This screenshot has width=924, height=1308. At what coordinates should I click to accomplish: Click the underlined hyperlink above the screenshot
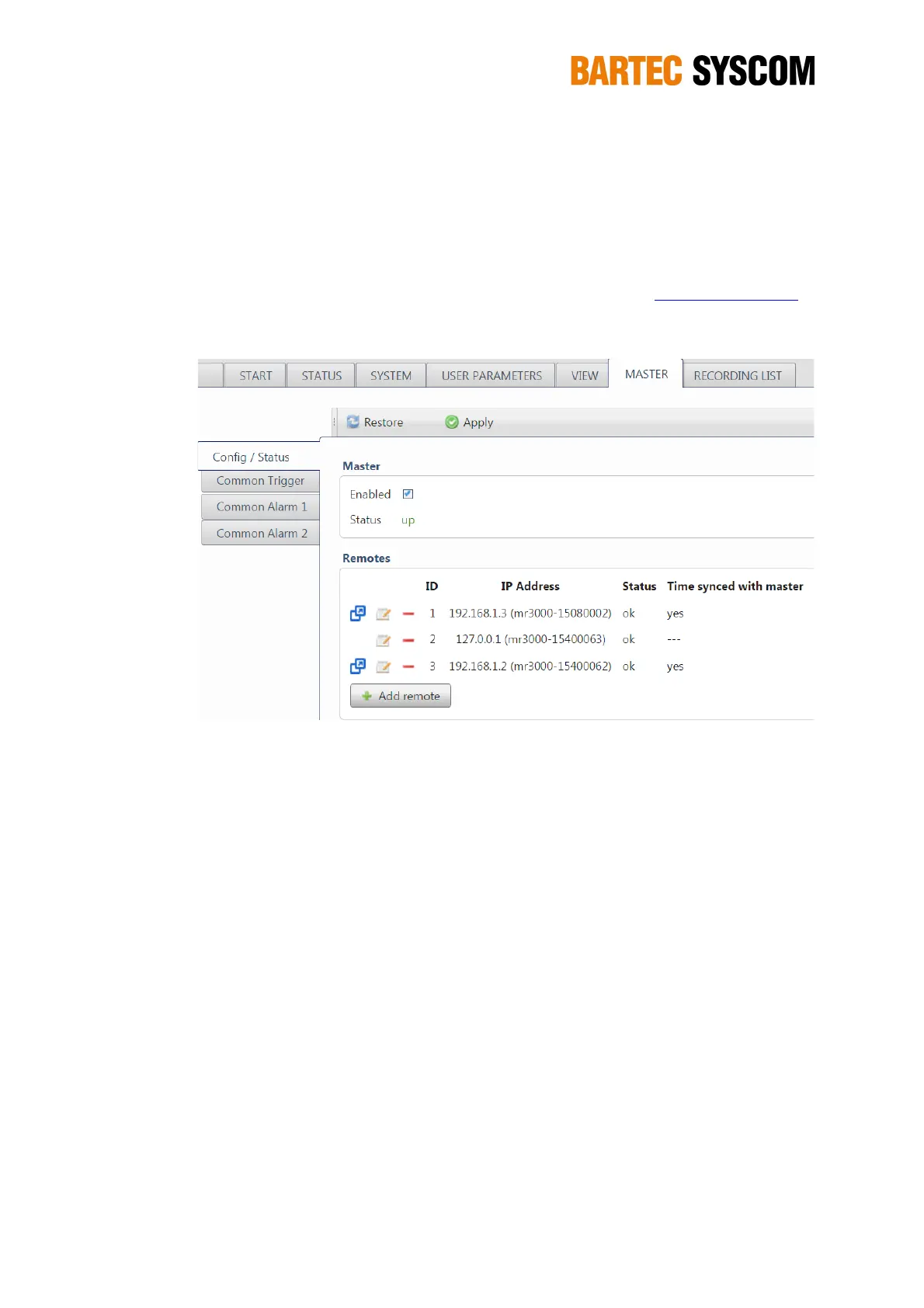[x=726, y=298]
